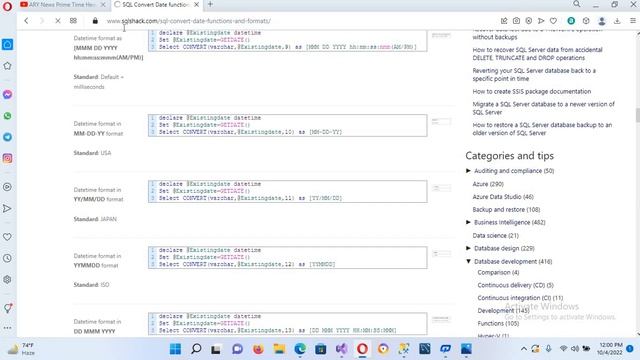Screen dimensions: 640x360
Task: Open Opera sidebar Home icon
Action: [x=7, y=44]
